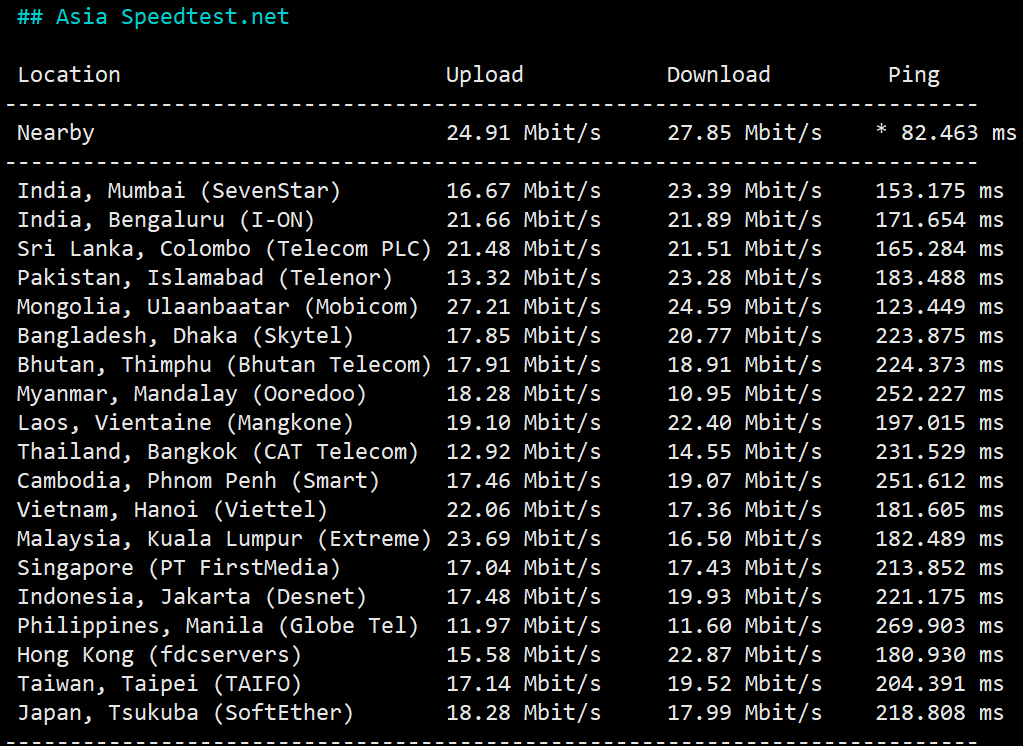Click Manila ping value 269.903 ms
Screen dimensions: 1023x746
point(939,626)
